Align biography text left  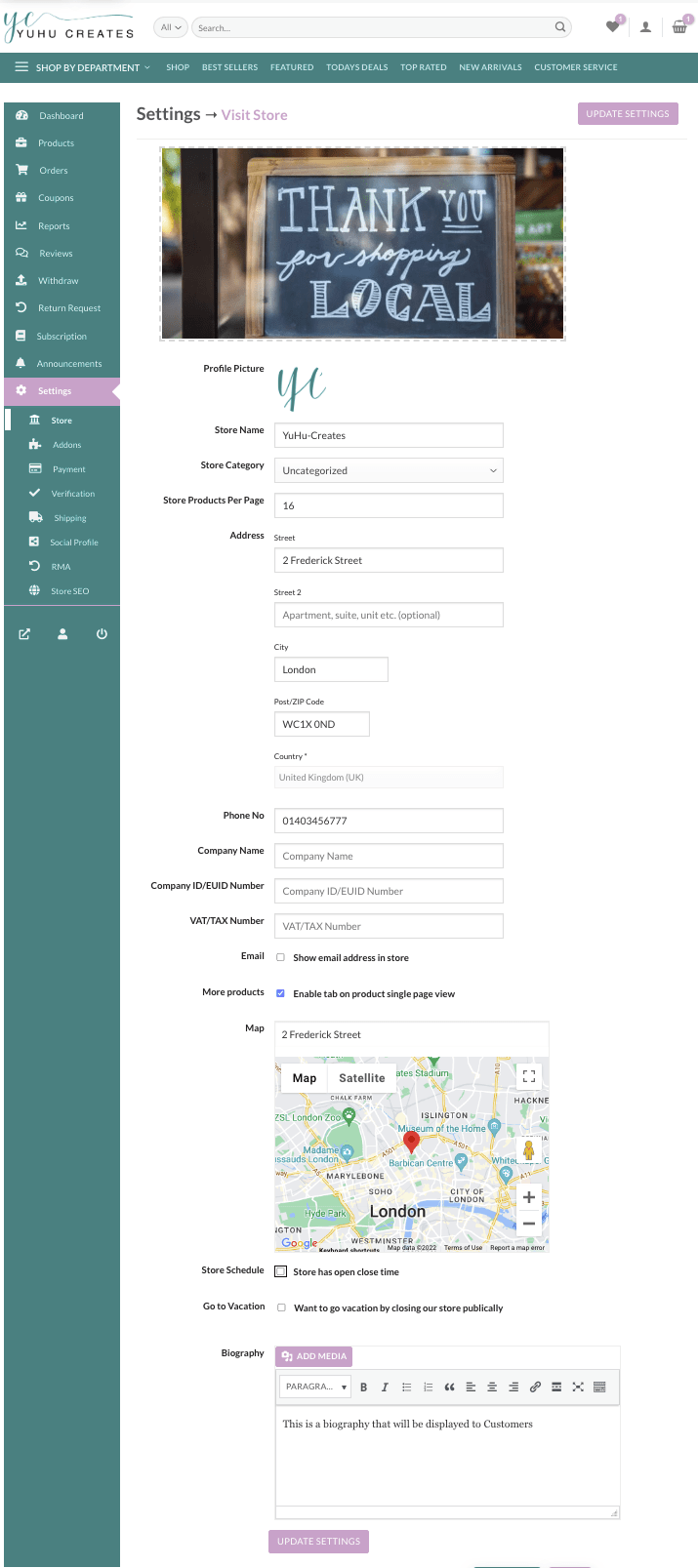(471, 1387)
